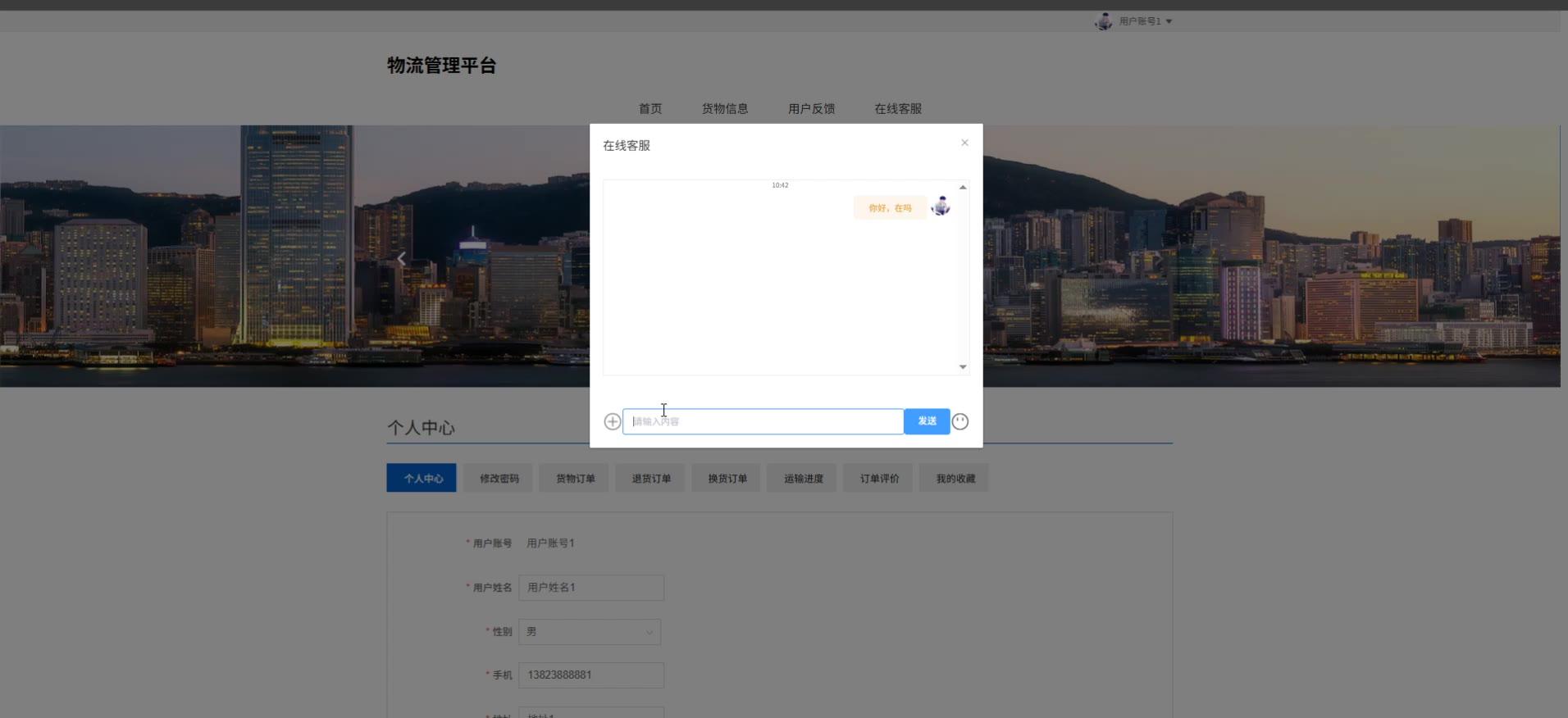
Task: Open the emoji picker icon
Action: [x=960, y=421]
